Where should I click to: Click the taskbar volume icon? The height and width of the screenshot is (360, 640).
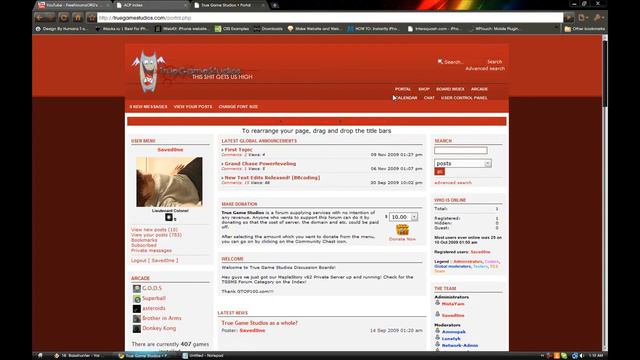click(582, 356)
